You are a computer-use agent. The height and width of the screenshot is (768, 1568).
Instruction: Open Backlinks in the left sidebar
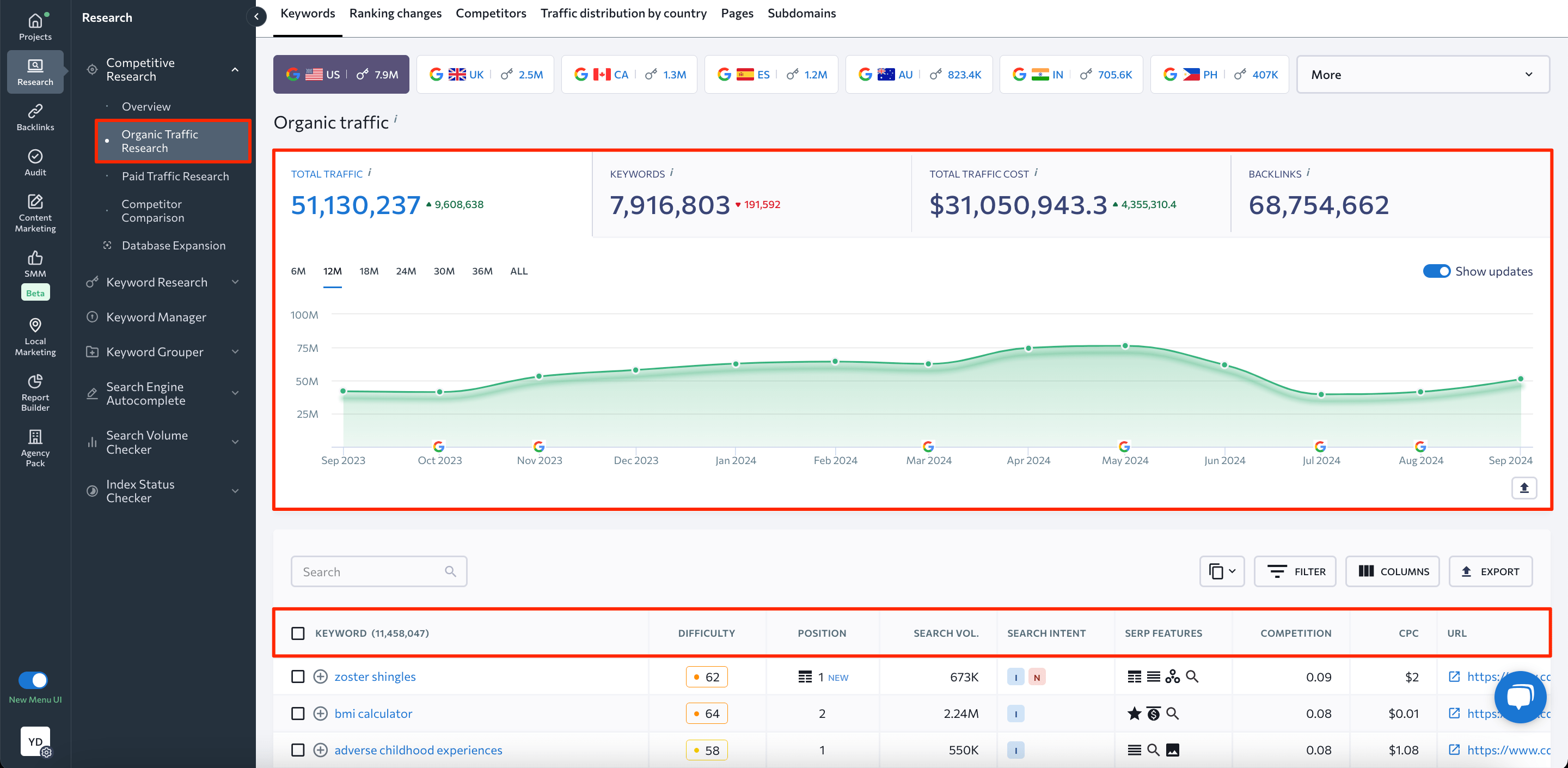click(x=35, y=118)
